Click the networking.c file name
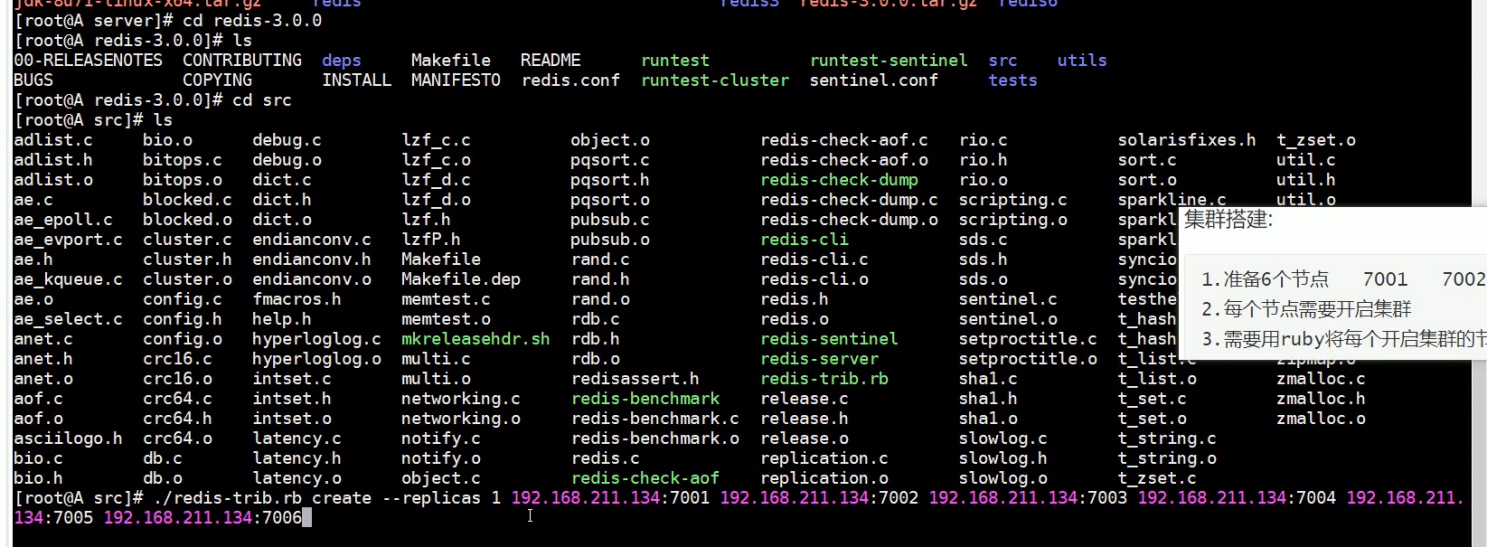This screenshot has height=547, width=1487. [x=461, y=399]
